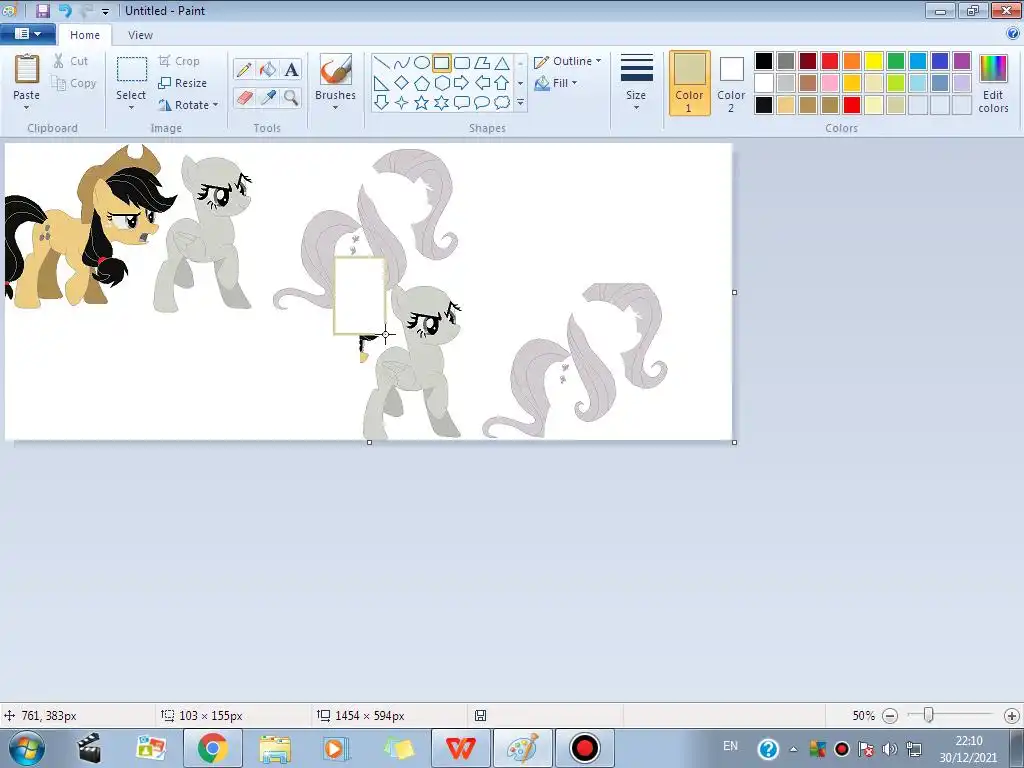Select the Magnifier tool
1024x768 pixels.
291,97
